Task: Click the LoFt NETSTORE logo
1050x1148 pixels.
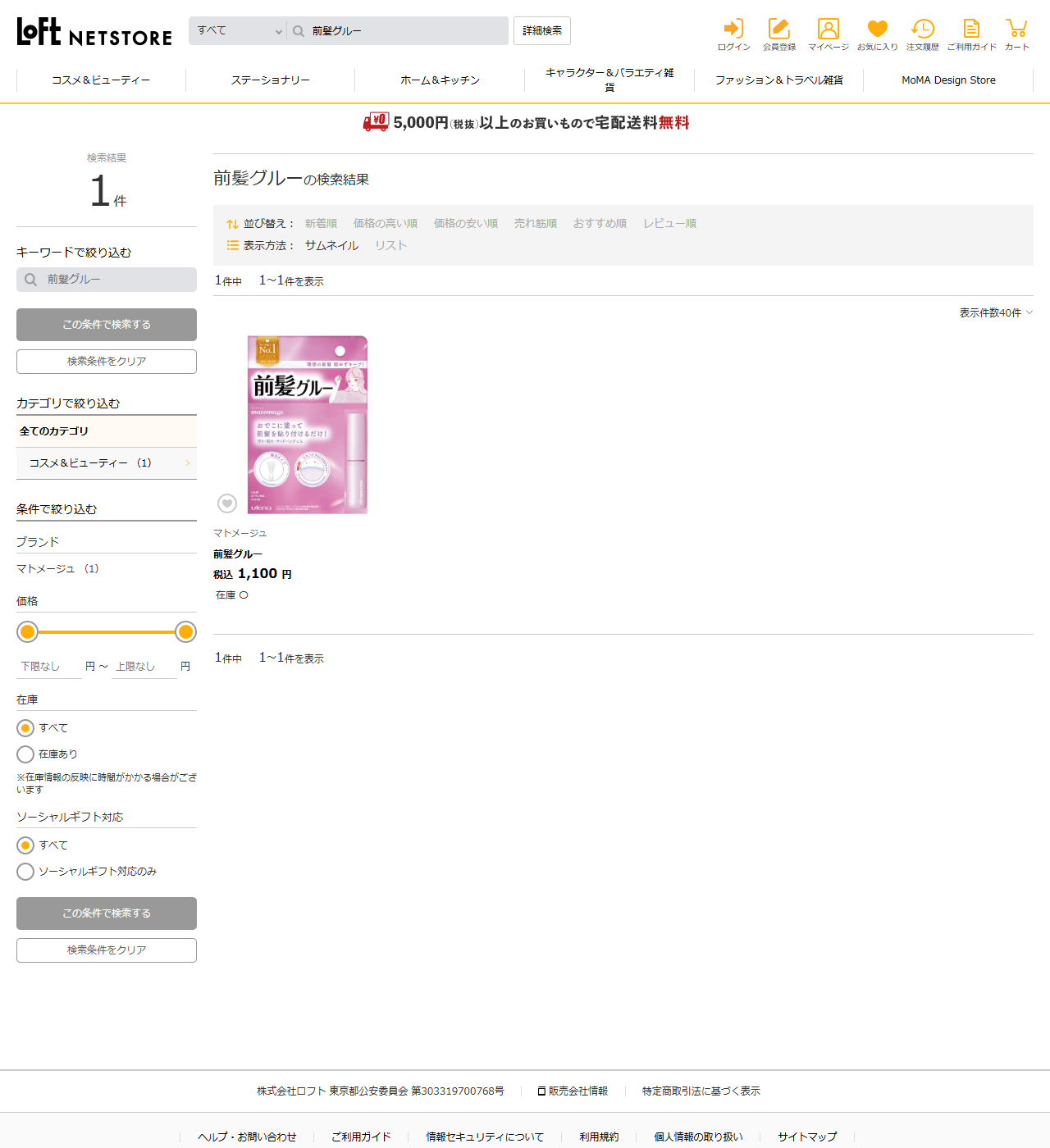Action: coord(94,31)
